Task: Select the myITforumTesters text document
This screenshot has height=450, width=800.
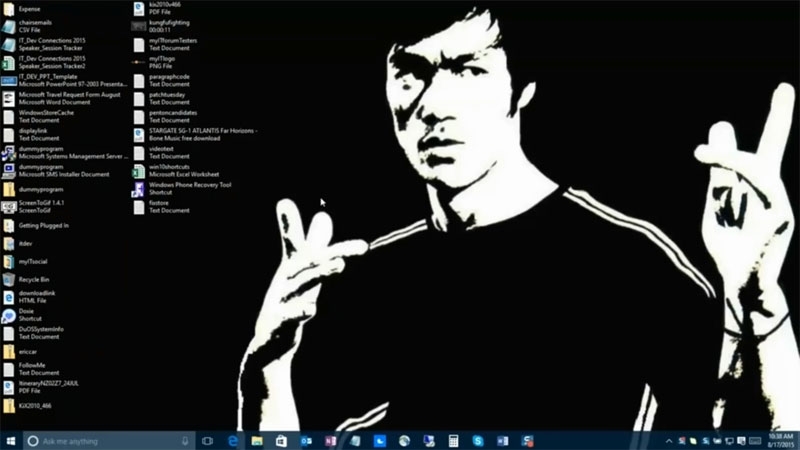Action: (x=165, y=44)
